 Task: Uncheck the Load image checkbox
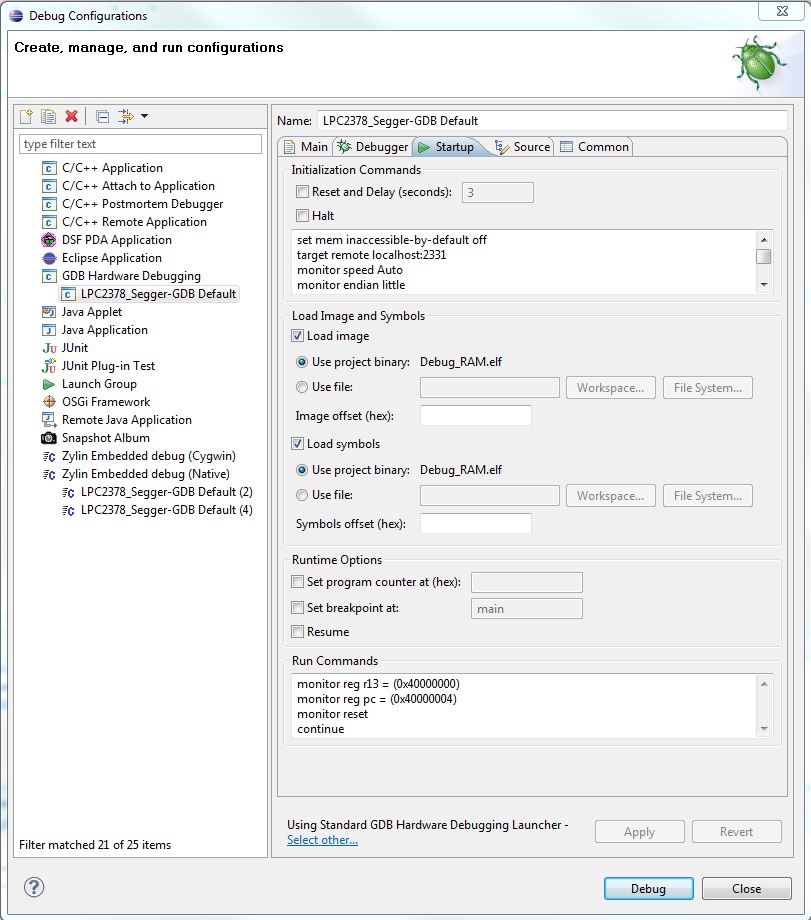point(298,336)
